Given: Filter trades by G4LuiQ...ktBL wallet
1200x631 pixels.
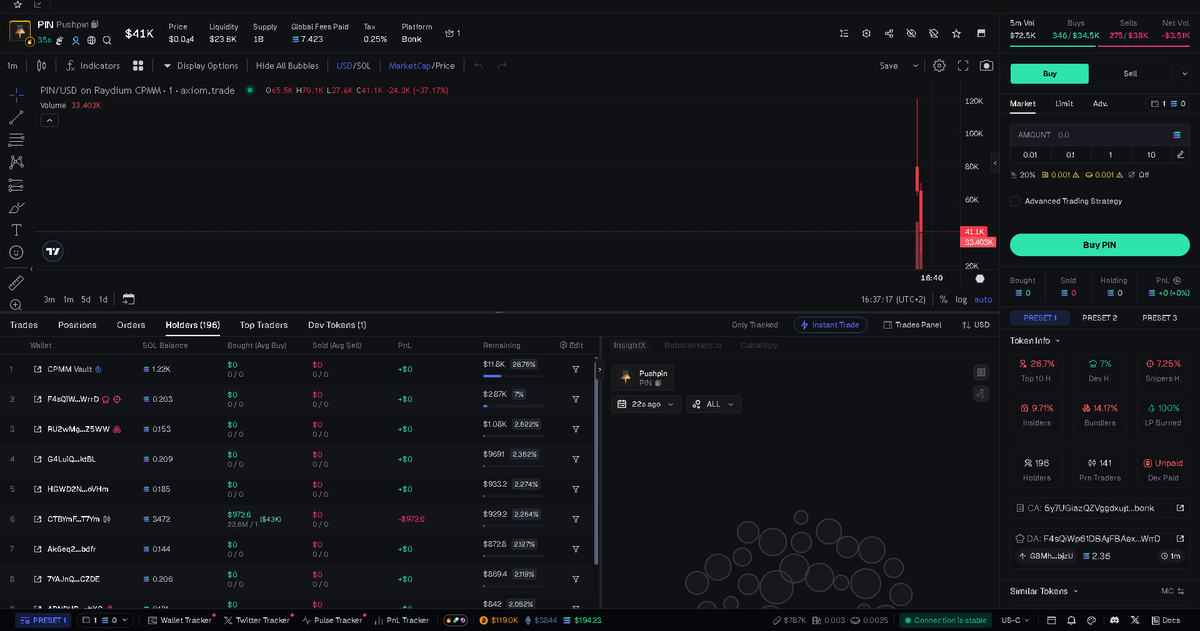Looking at the screenshot, I should click(576, 459).
